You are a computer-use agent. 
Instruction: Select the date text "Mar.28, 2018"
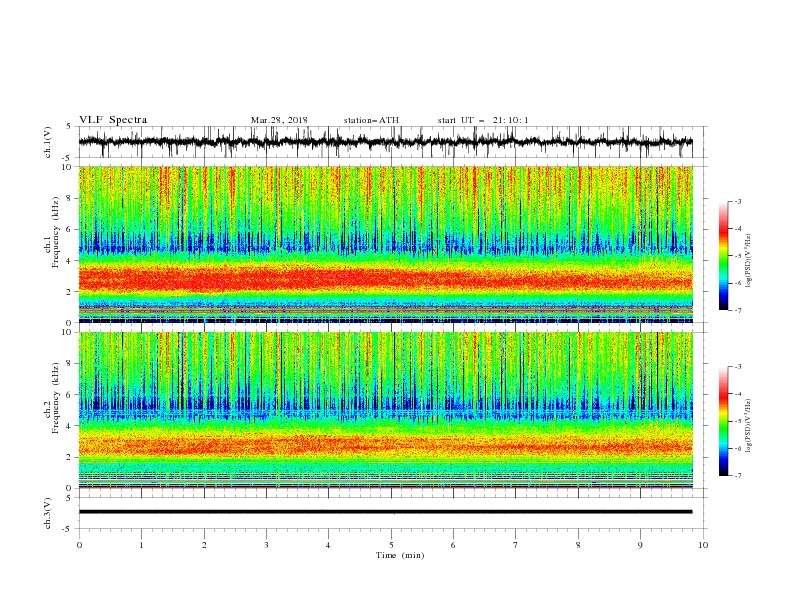tap(279, 120)
